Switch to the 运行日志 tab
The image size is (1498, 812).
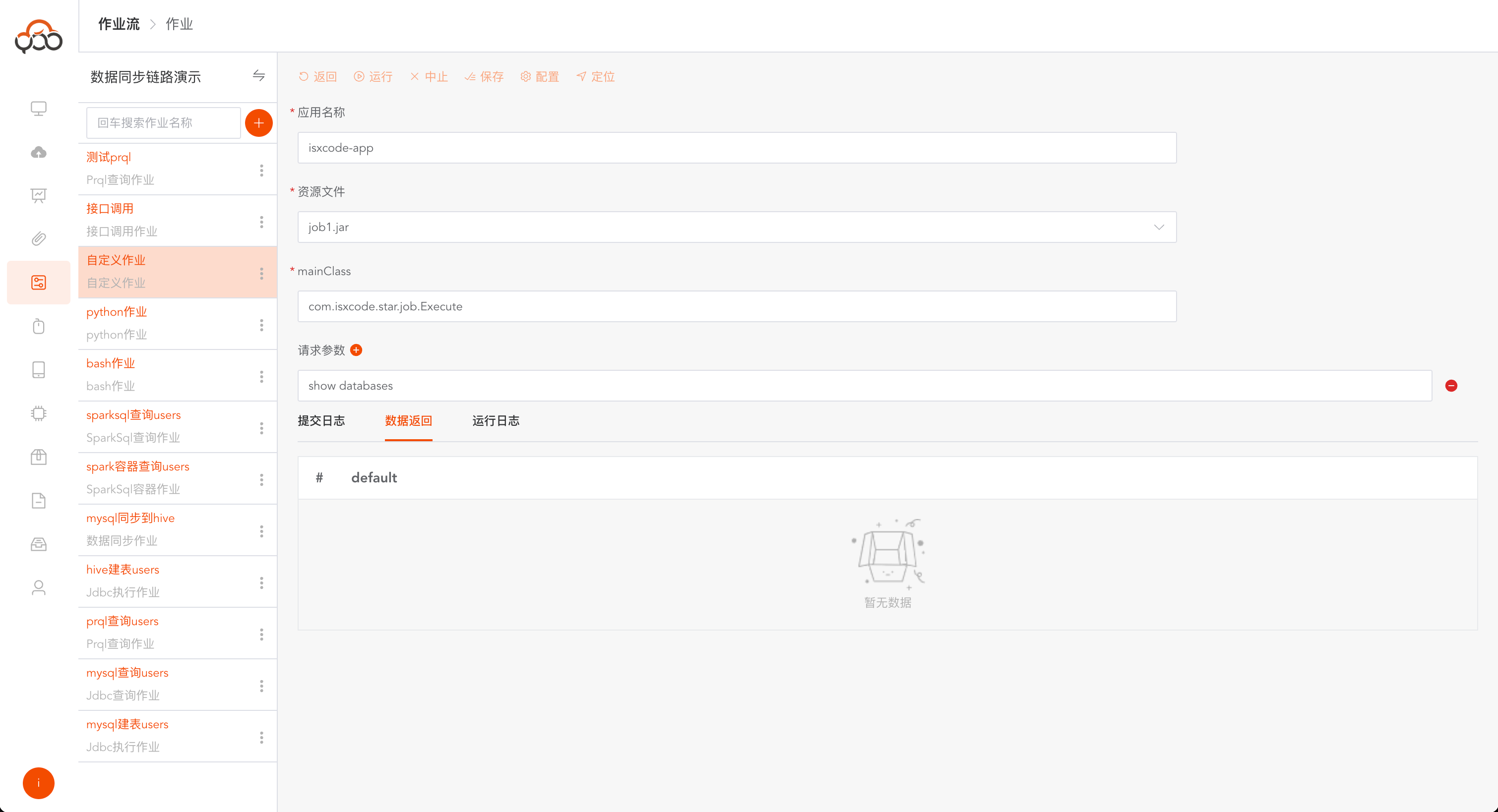pyautogui.click(x=496, y=421)
